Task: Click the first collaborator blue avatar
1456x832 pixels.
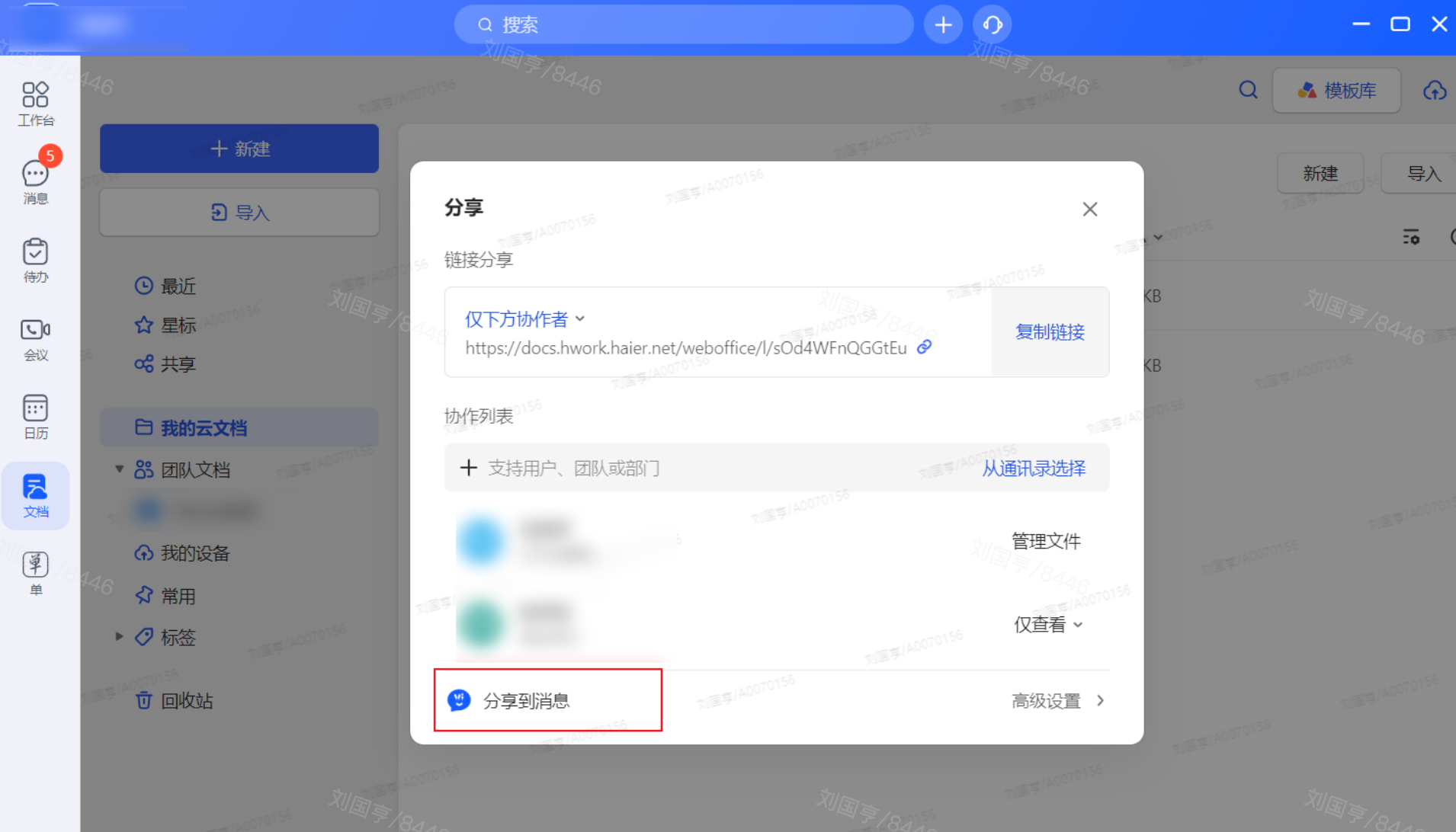Action: coord(481,541)
